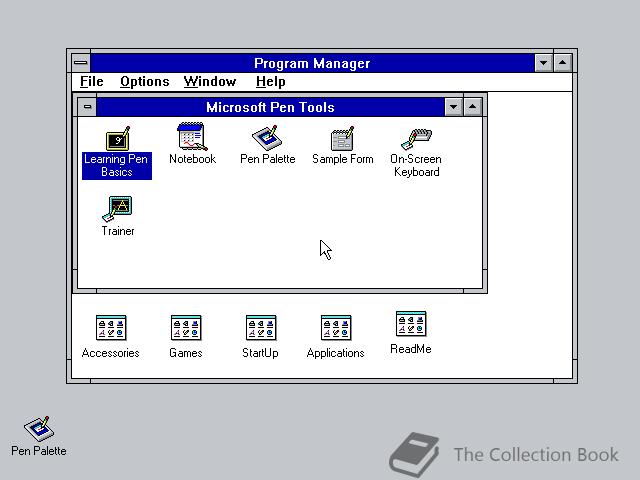Click the Microsoft Pen Tools title bar
Screen dimensions: 640x480
click(x=270, y=107)
